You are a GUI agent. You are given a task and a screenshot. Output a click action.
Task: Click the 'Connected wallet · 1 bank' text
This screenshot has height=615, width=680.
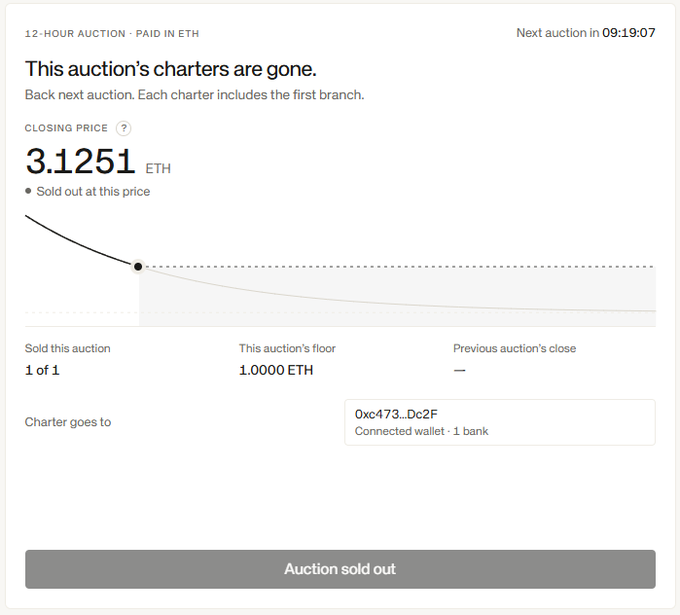pyautogui.click(x=422, y=431)
